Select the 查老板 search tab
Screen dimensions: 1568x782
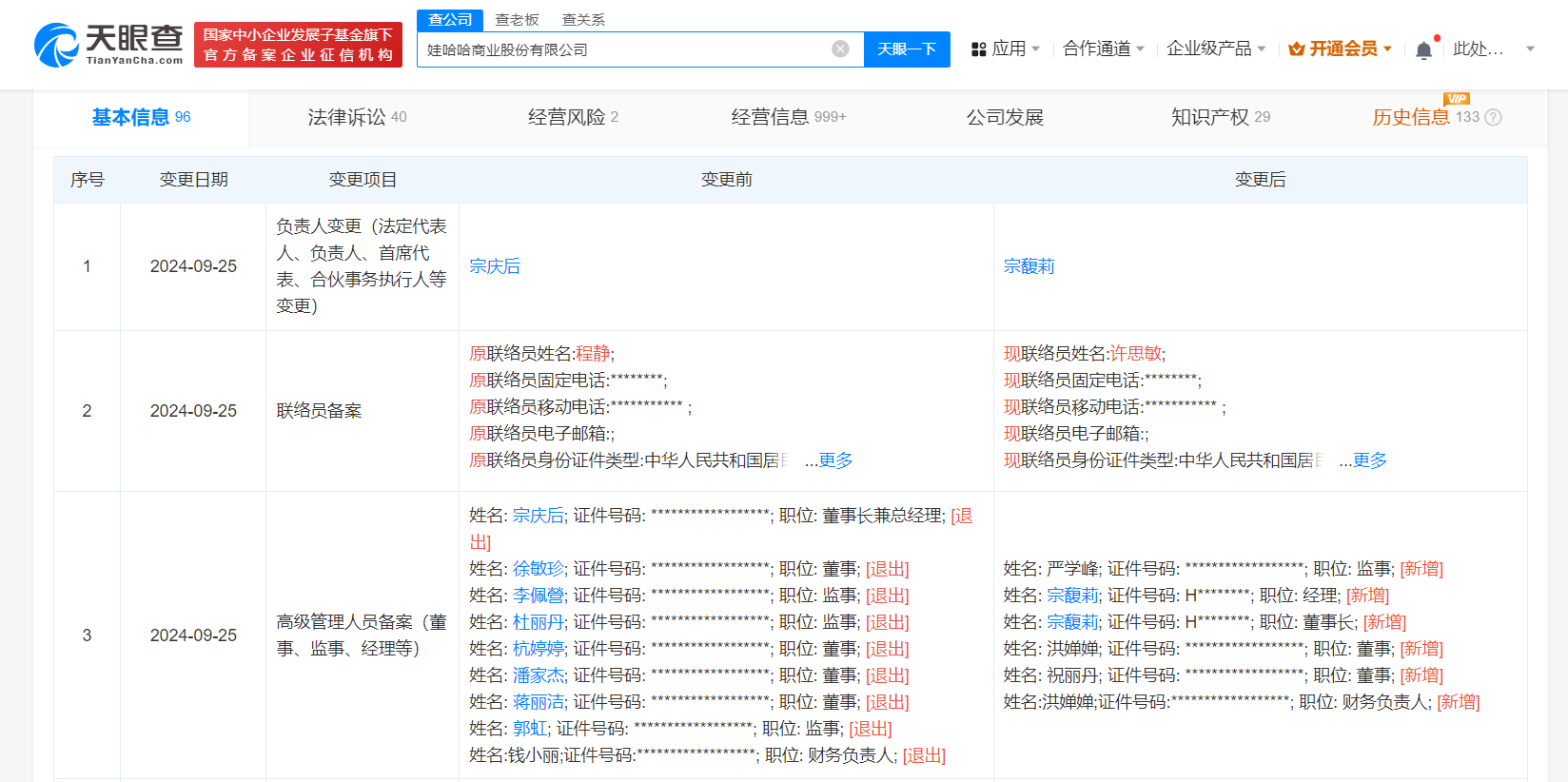(x=517, y=20)
